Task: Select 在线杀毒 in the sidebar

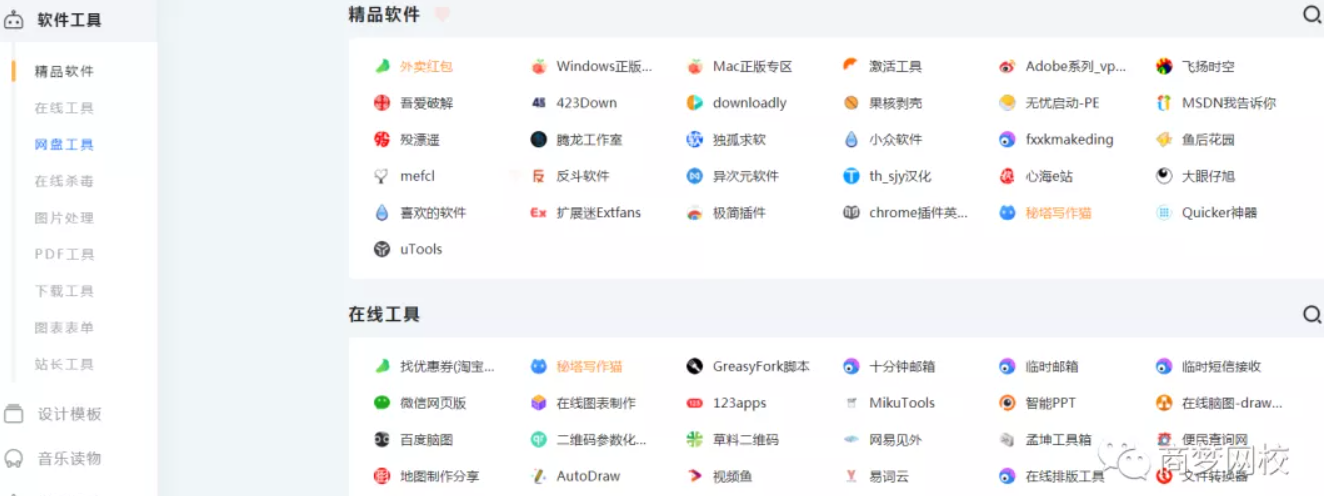Action: 64,181
